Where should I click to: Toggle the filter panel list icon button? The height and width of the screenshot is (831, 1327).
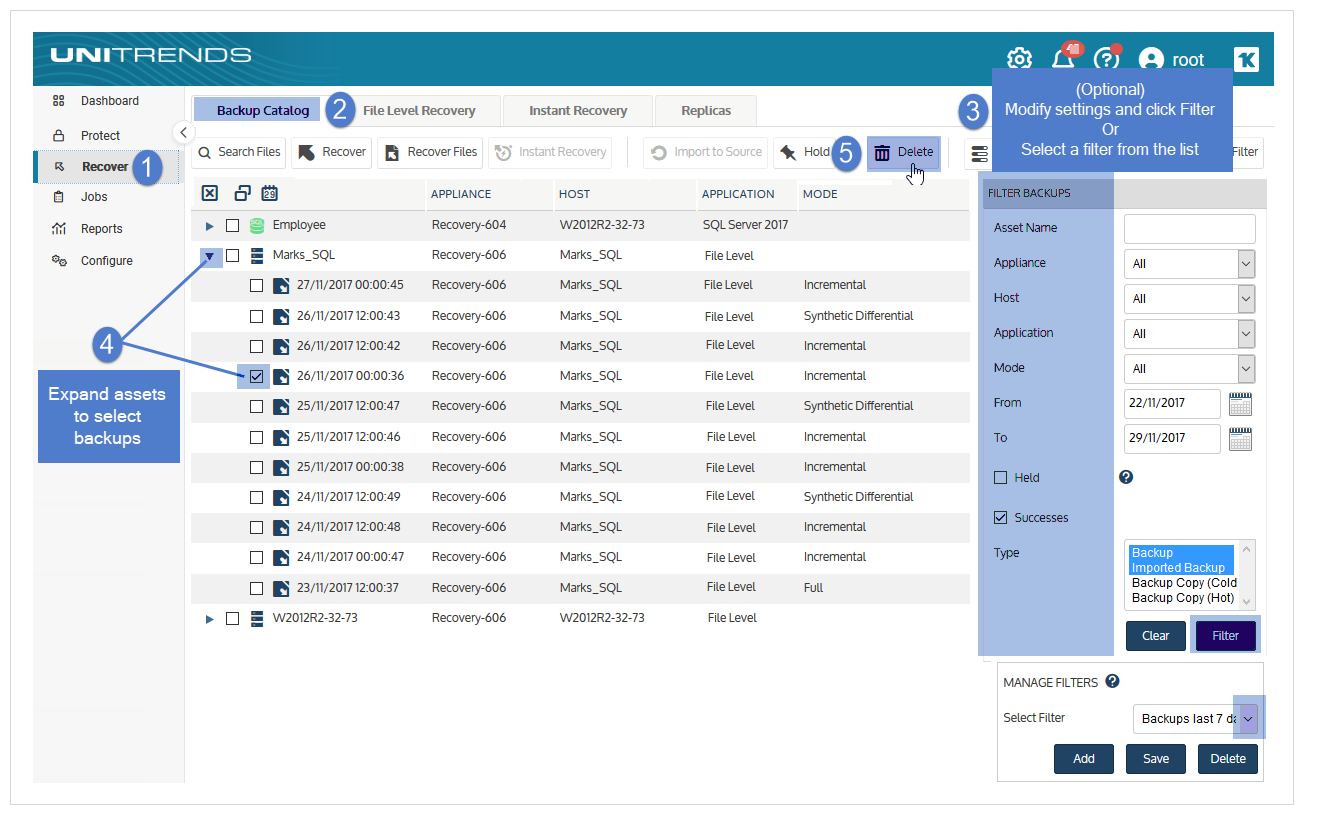pyautogui.click(x=979, y=153)
